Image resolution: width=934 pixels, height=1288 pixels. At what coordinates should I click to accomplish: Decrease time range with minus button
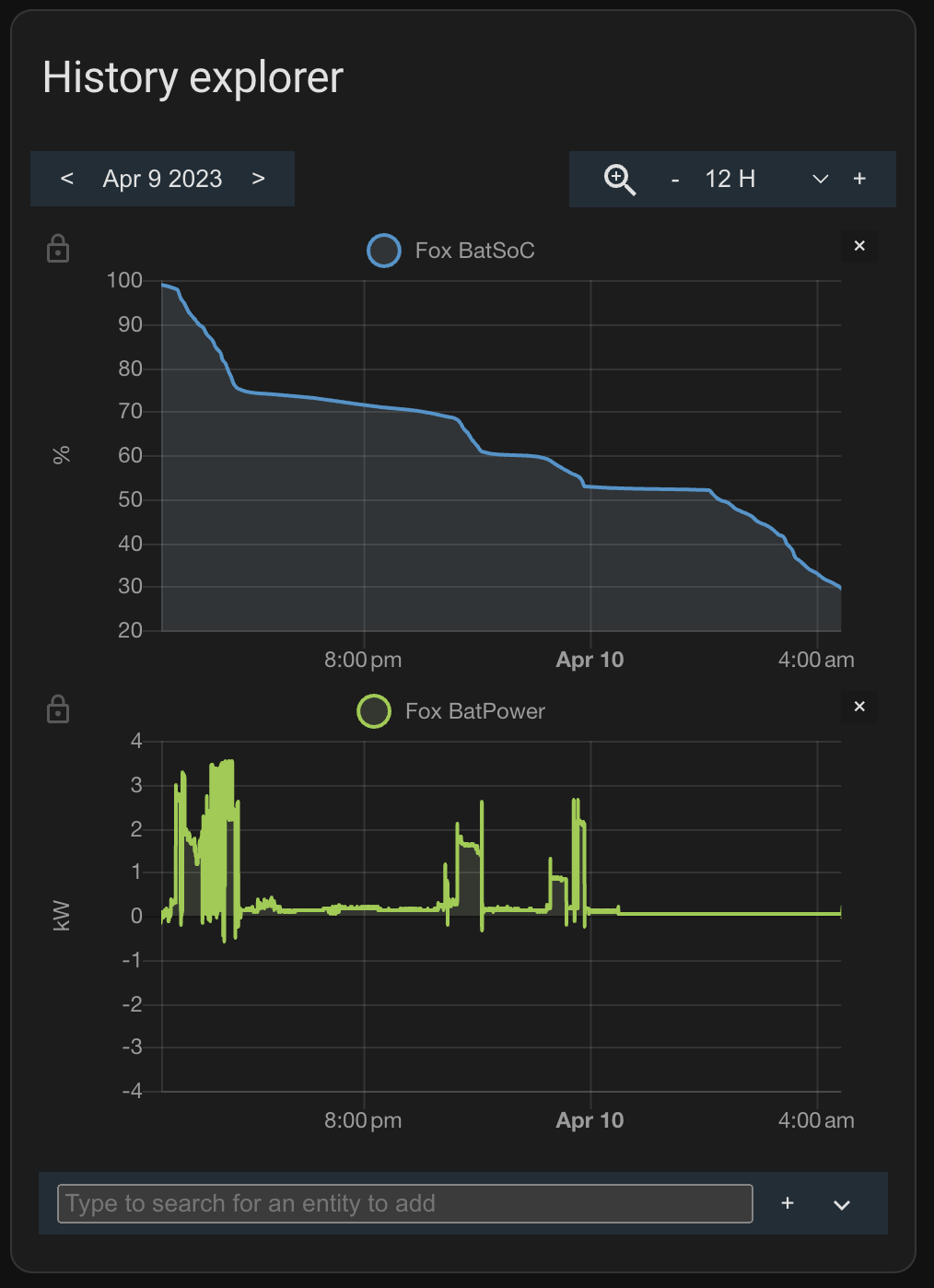[675, 179]
